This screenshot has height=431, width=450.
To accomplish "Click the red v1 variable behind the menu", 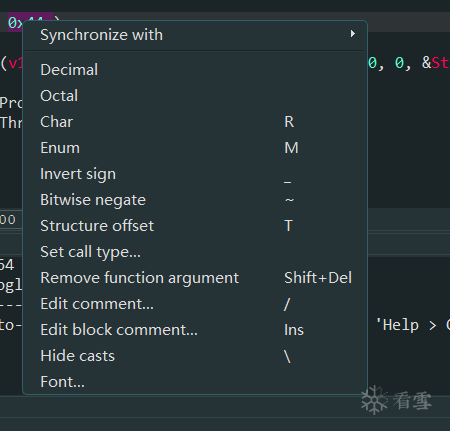I will 15,63.
